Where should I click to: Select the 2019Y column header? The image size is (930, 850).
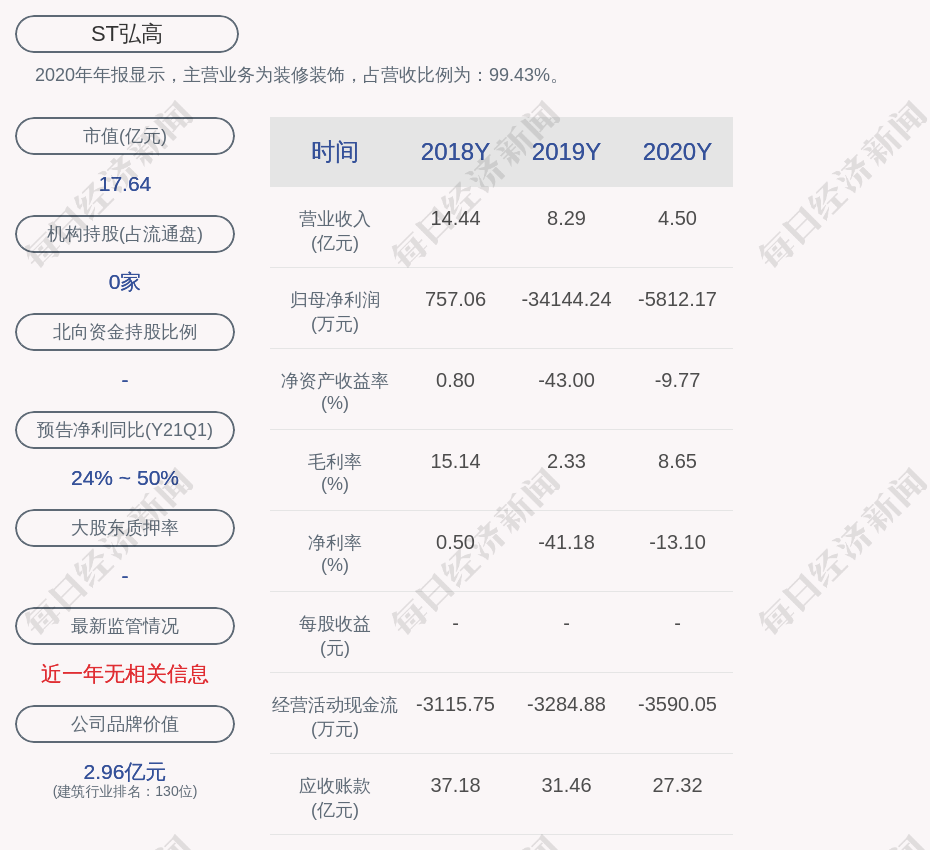[x=566, y=152]
